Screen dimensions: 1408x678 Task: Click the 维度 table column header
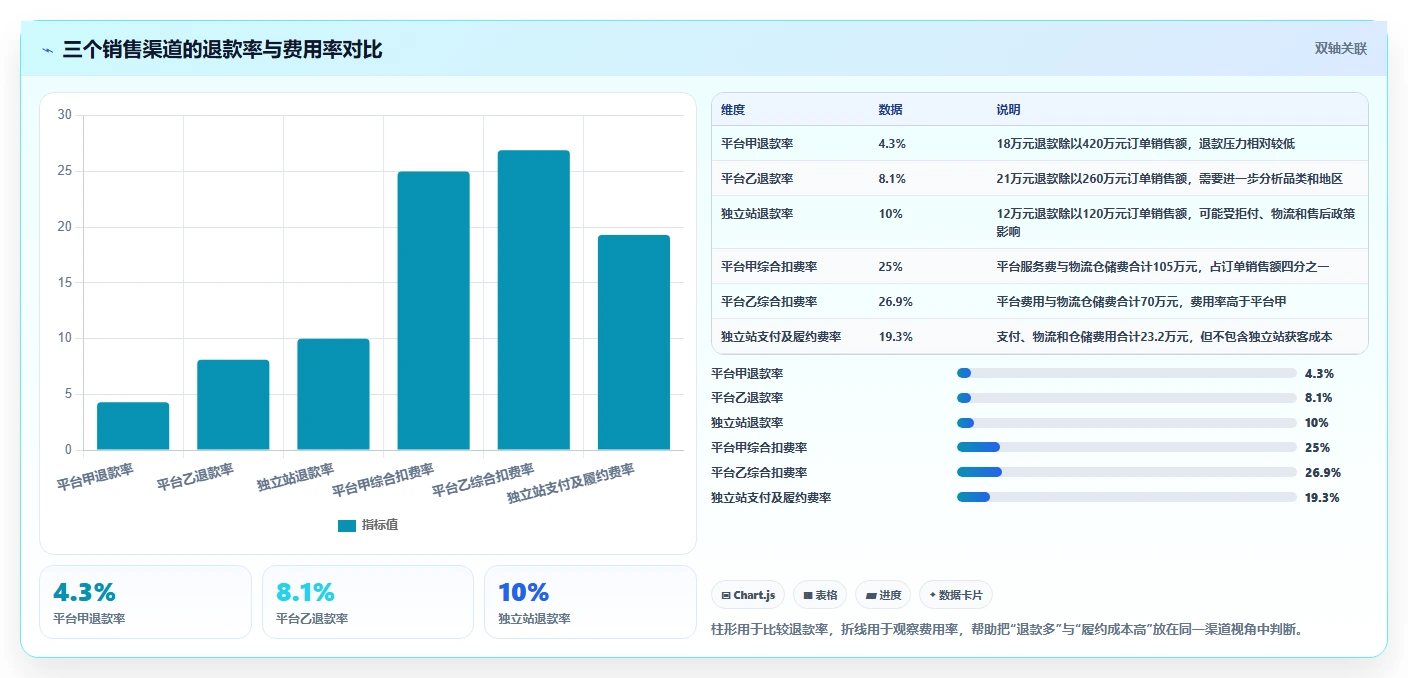pos(733,110)
